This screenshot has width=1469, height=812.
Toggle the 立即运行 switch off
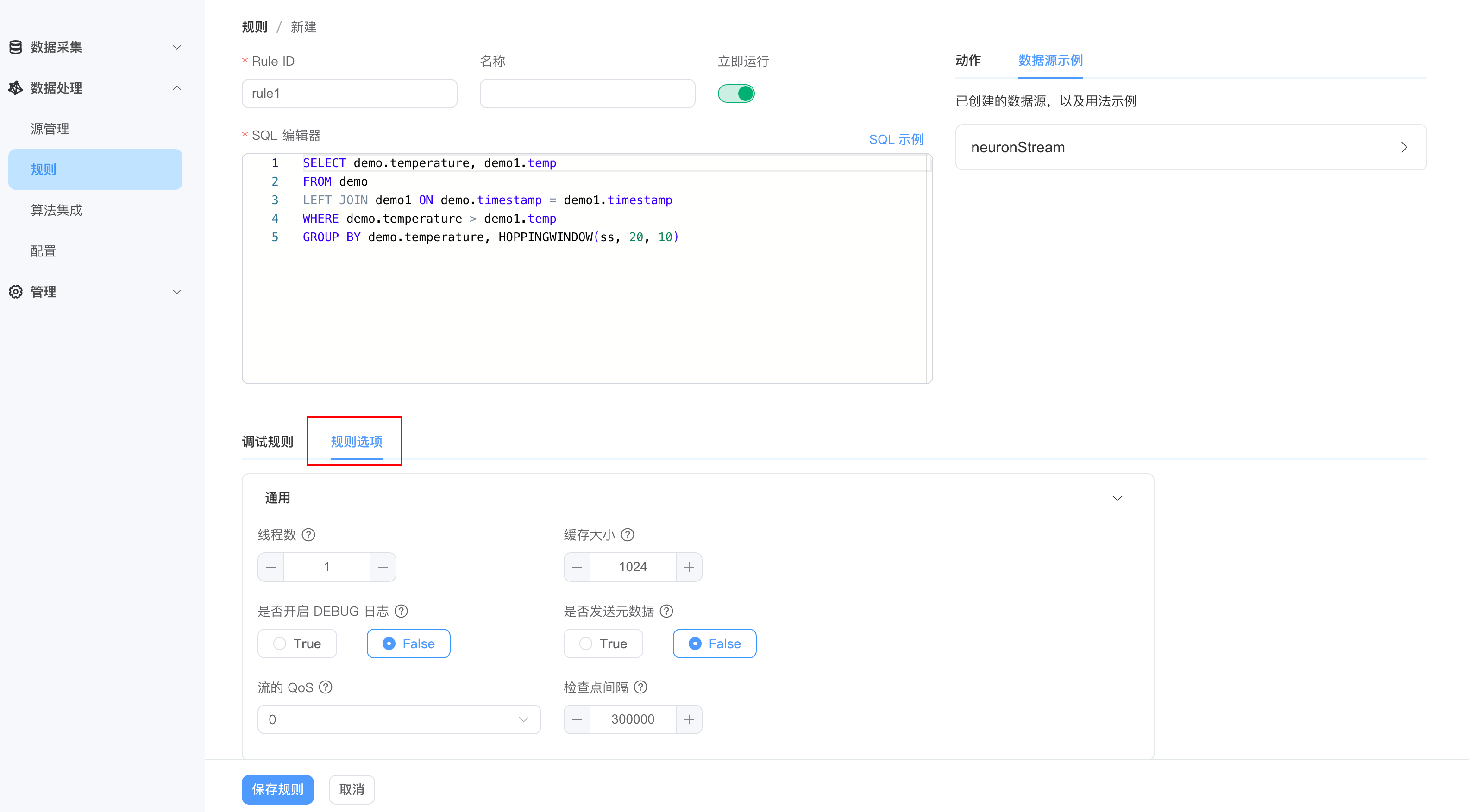click(x=735, y=94)
